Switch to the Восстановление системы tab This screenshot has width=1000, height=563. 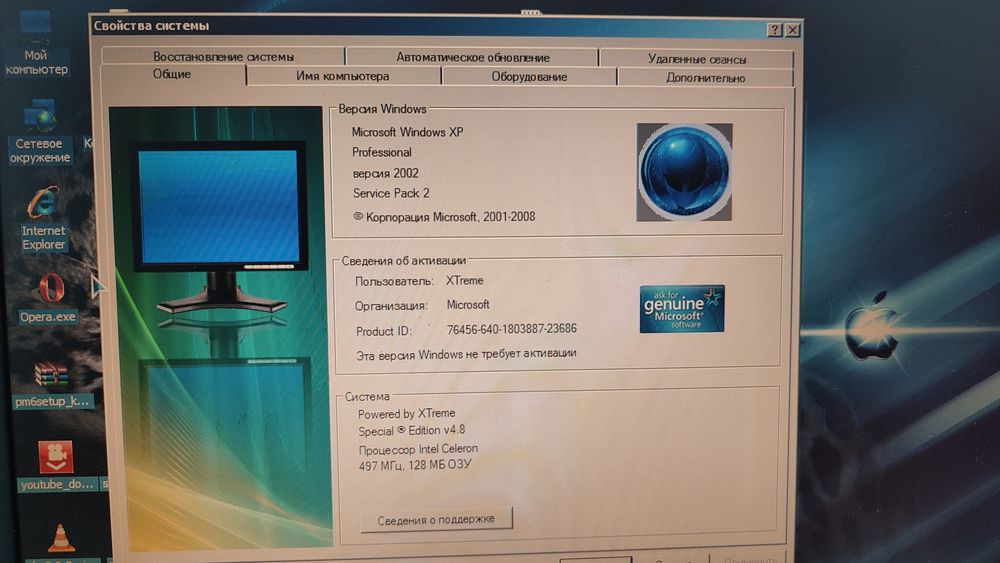pyautogui.click(x=223, y=56)
